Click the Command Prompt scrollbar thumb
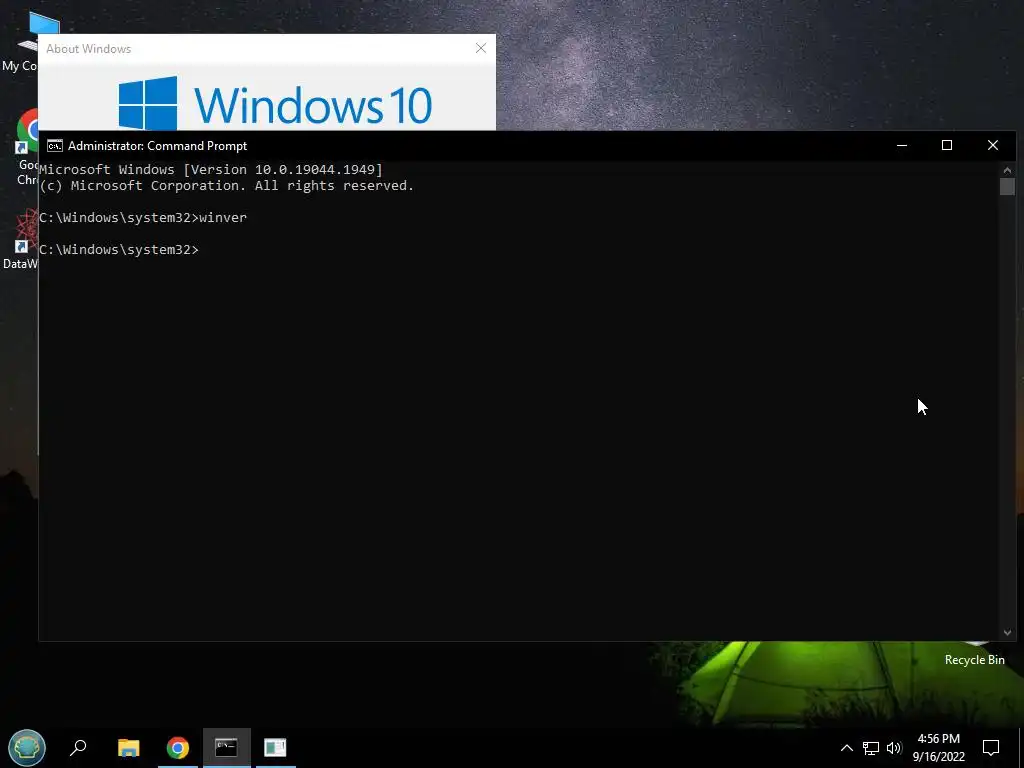 (x=1007, y=186)
